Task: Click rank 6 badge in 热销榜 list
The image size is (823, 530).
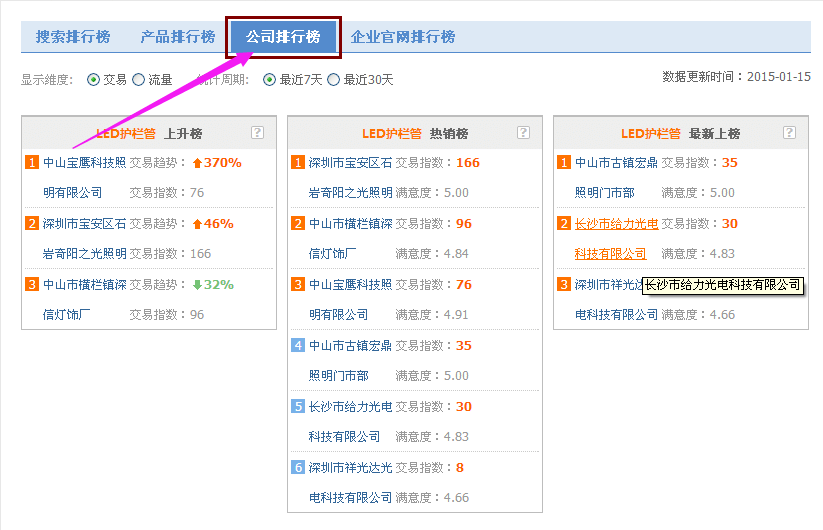Action: (298, 468)
